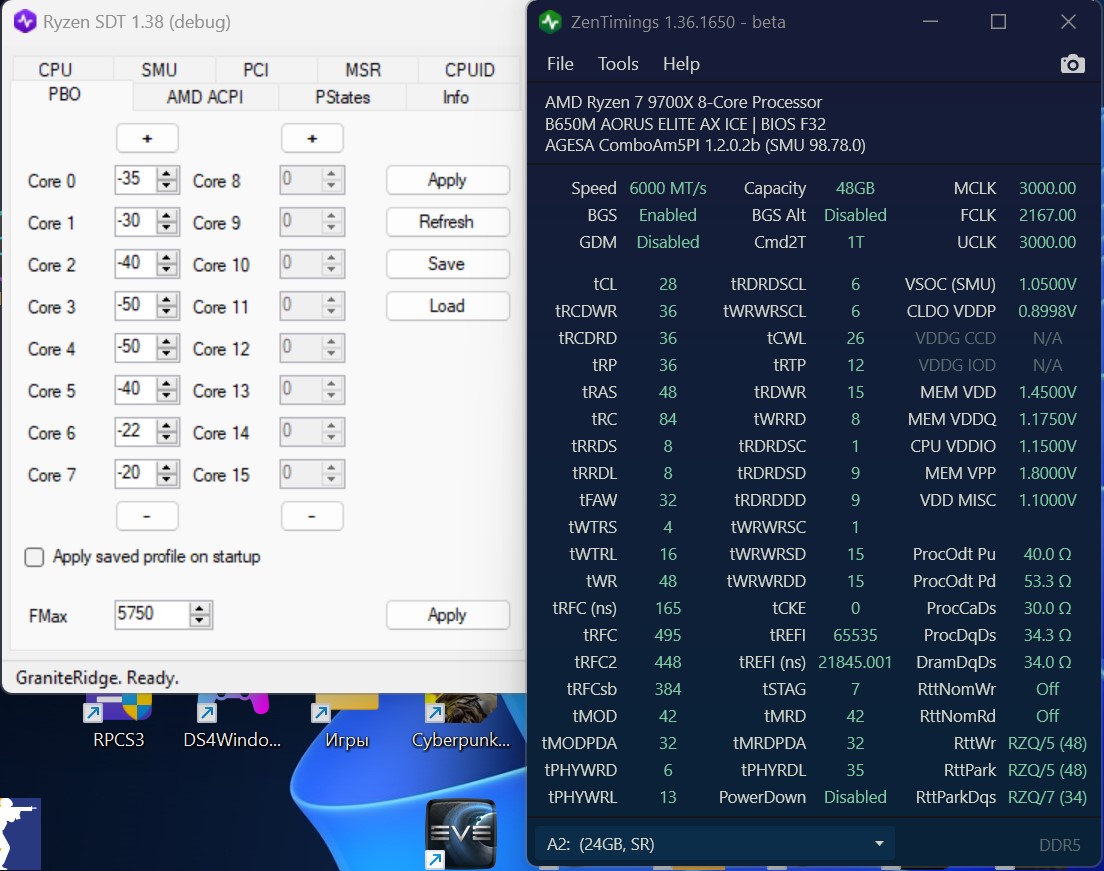The image size is (1104, 871).
Task: Click the tREFI value 65535
Action: pos(855,635)
